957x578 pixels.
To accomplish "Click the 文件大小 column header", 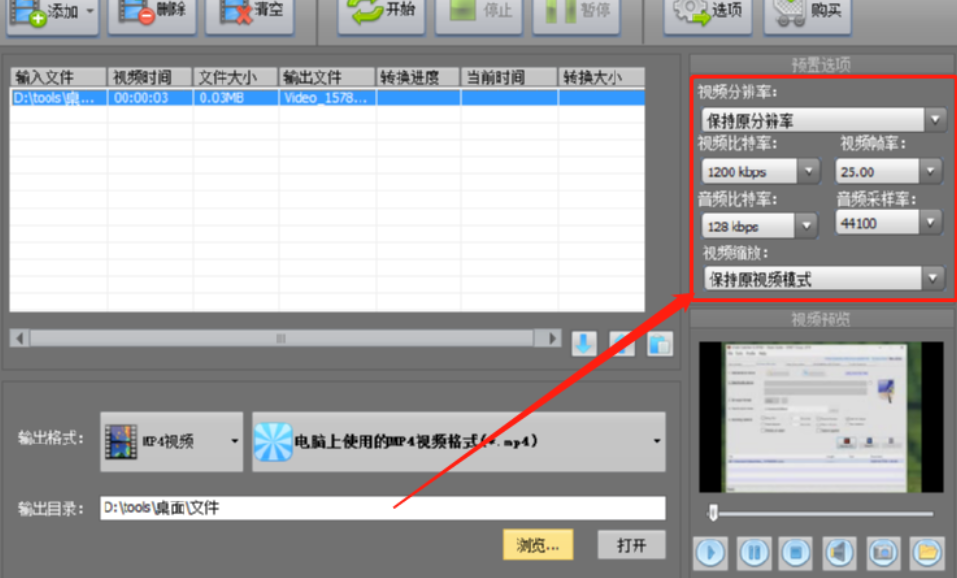I will click(236, 77).
